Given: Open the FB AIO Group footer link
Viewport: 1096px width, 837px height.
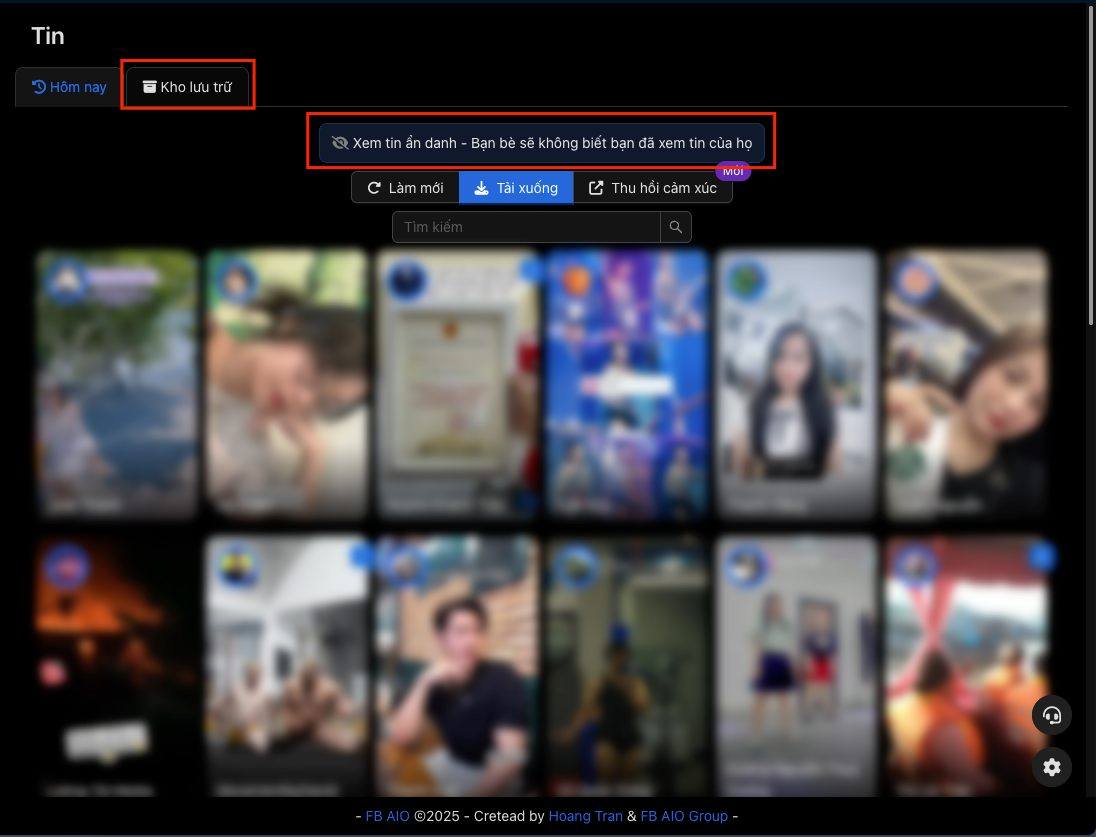Looking at the screenshot, I should point(684,816).
